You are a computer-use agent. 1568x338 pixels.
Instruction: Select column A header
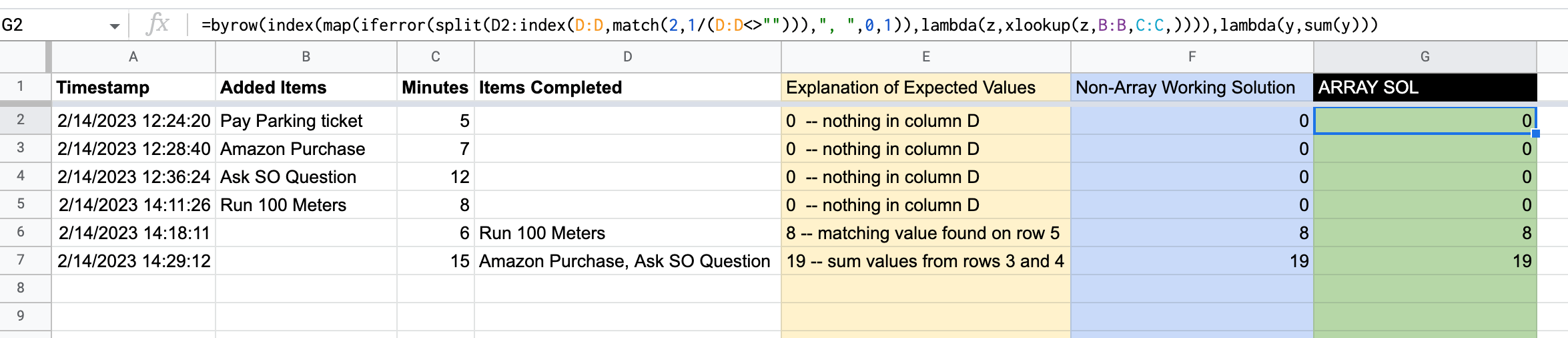tap(133, 57)
